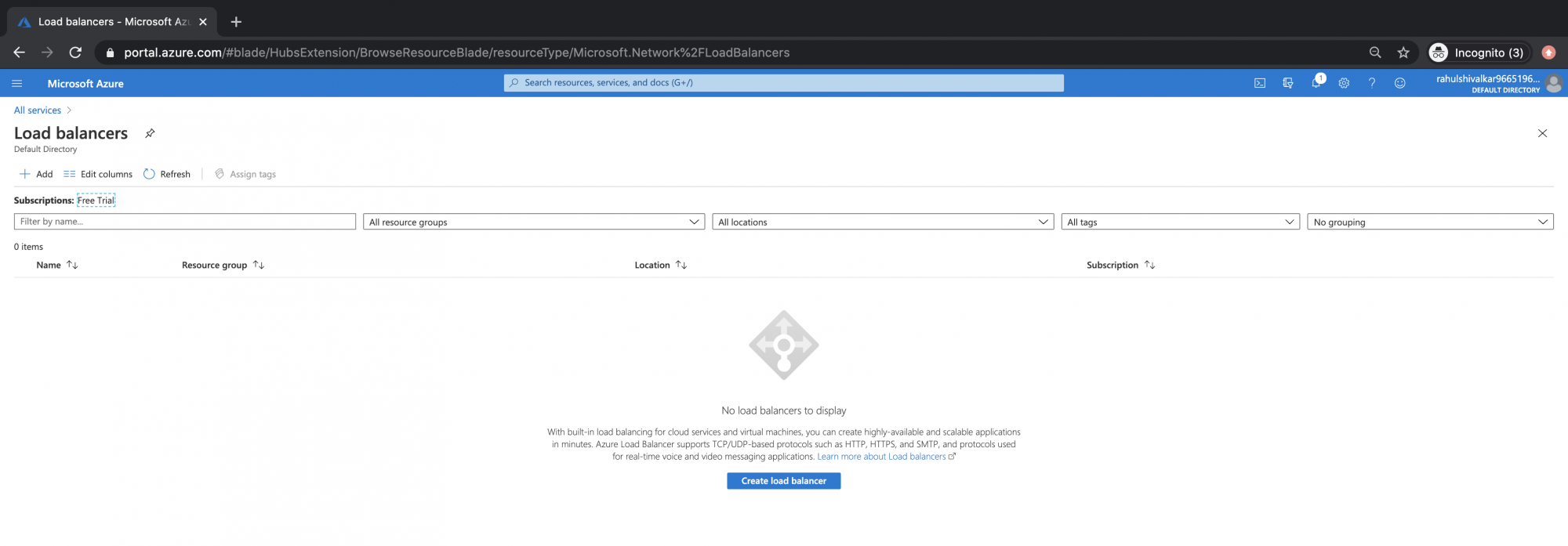Launch Cloud Shell from the top bar
Viewport: 1568px width, 546px height.
click(1260, 83)
